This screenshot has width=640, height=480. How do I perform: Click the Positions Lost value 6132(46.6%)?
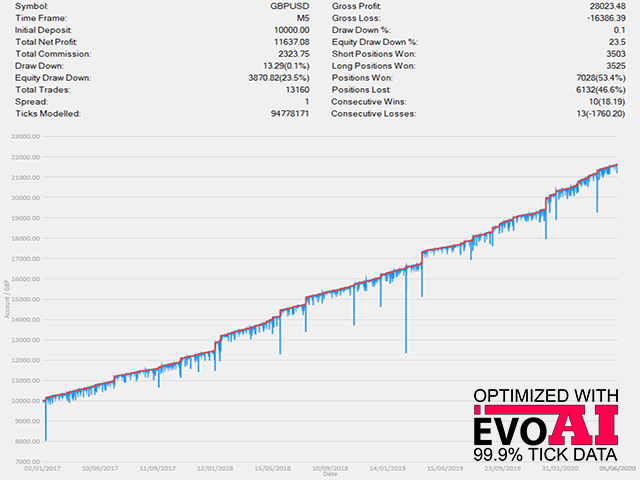[x=601, y=89]
